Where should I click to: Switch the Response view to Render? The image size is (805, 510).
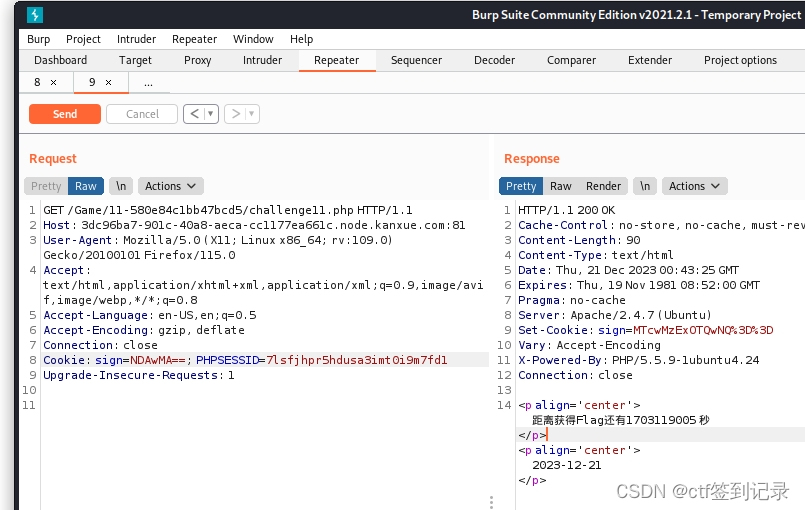[603, 186]
